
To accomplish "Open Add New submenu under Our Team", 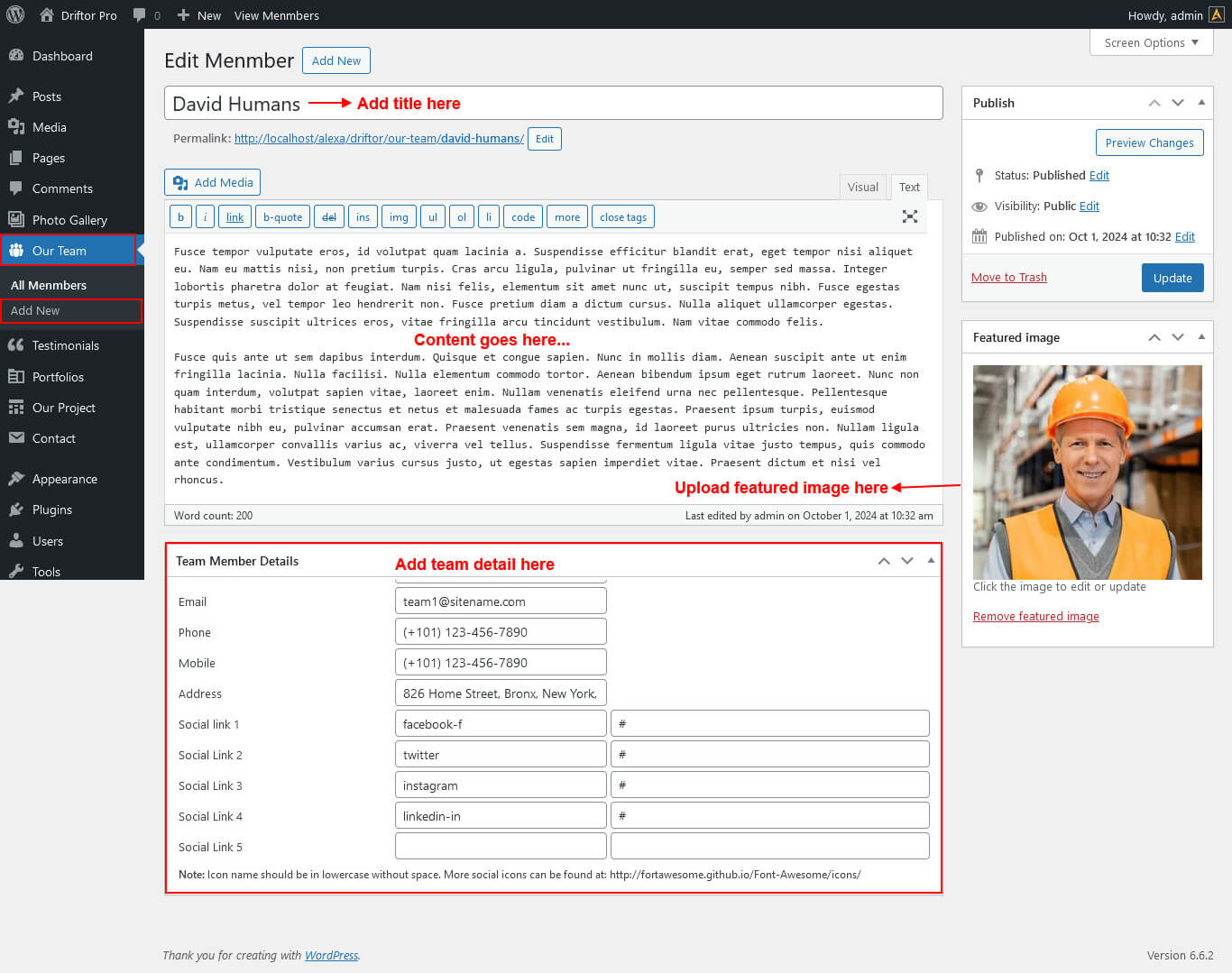I will tap(35, 310).
